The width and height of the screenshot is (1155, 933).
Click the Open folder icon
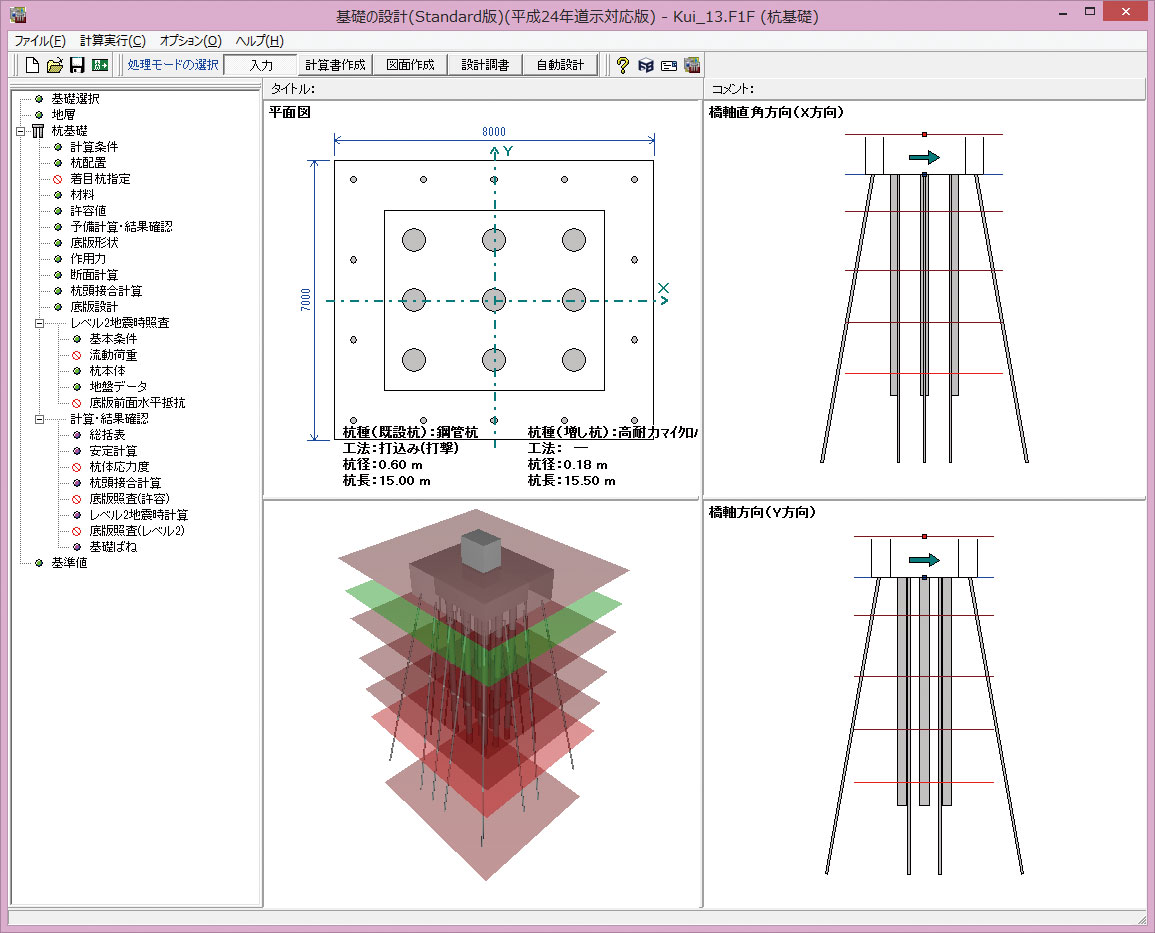coord(55,66)
